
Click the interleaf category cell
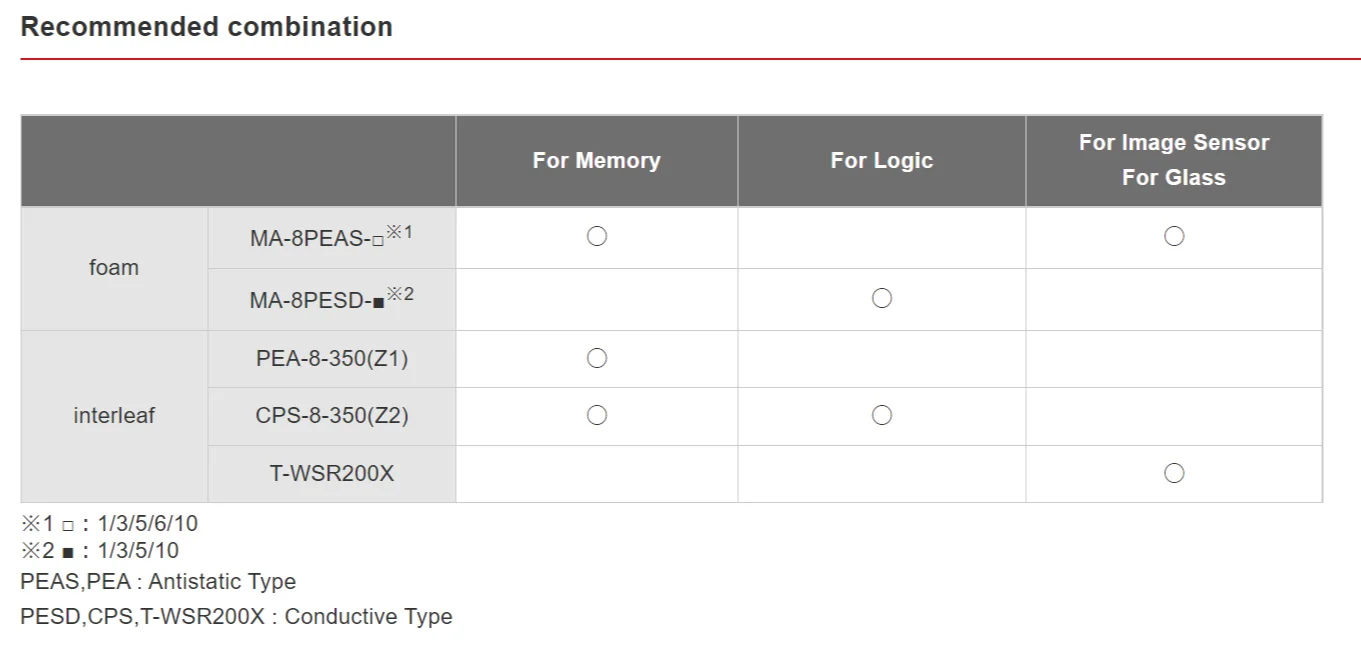coord(114,416)
